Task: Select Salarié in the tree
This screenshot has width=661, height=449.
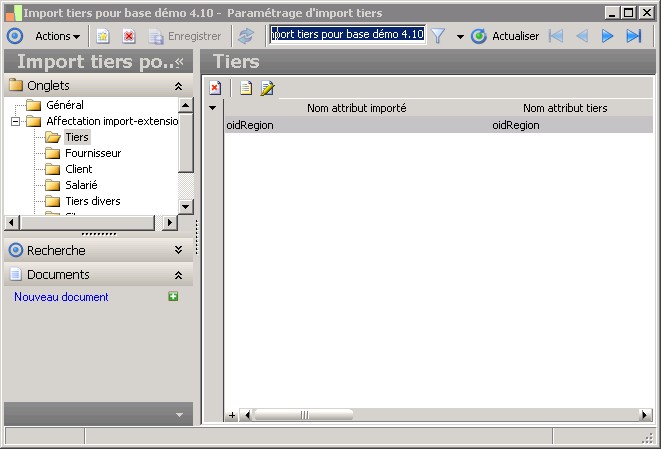Action: coord(81,185)
